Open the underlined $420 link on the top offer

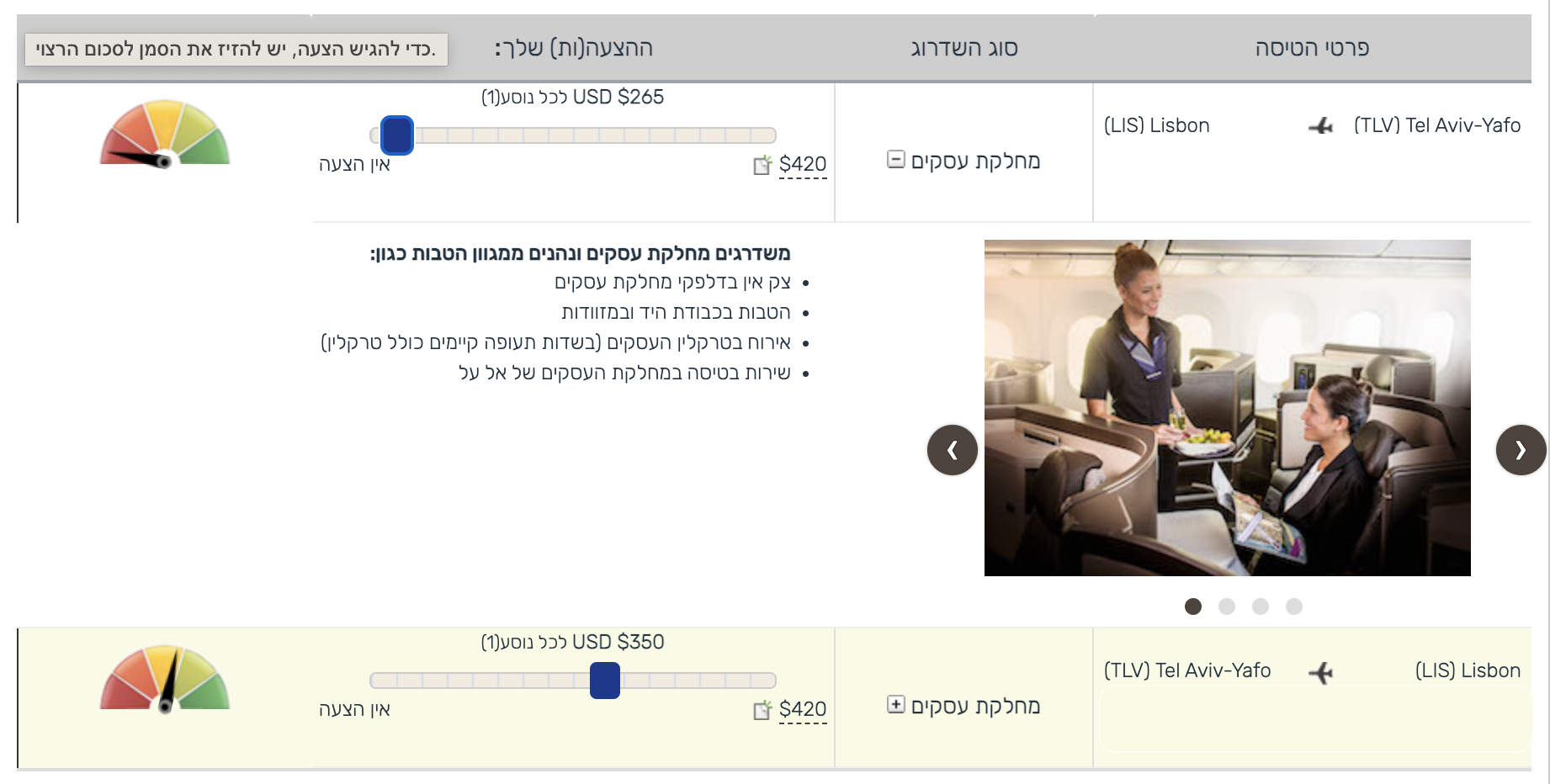tap(803, 164)
